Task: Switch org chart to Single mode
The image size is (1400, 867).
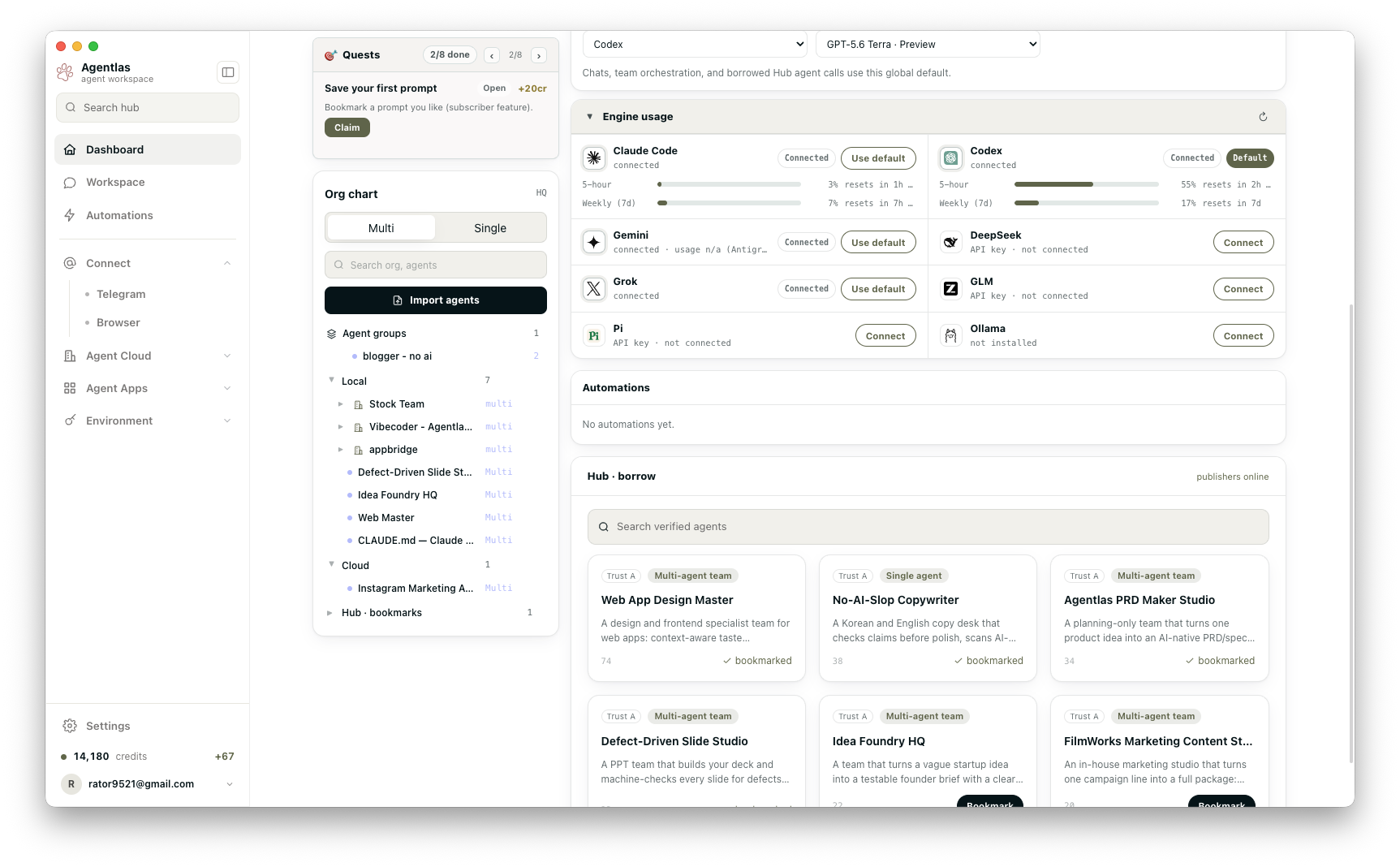Action: click(x=490, y=228)
